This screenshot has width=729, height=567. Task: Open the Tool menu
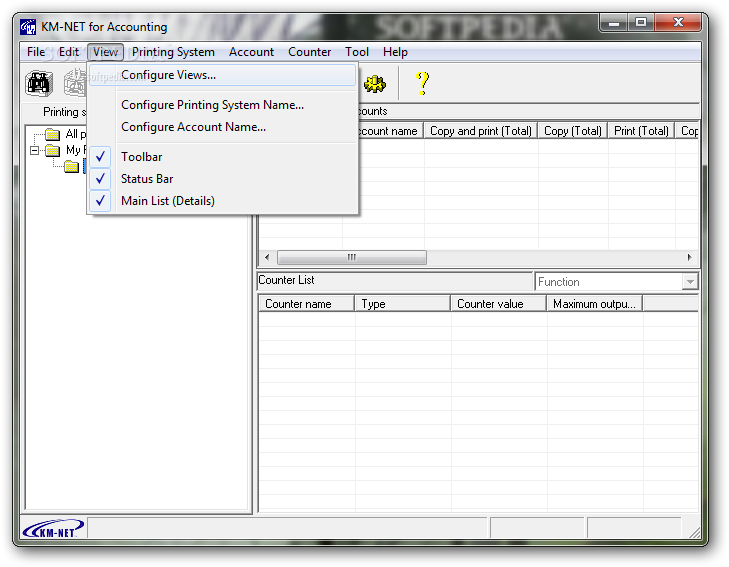pyautogui.click(x=357, y=52)
